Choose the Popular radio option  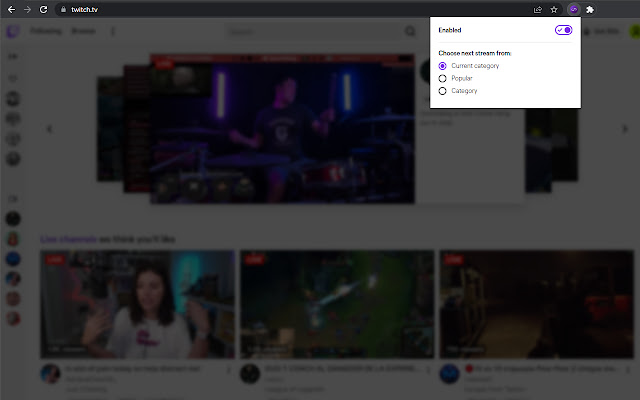pyautogui.click(x=442, y=78)
